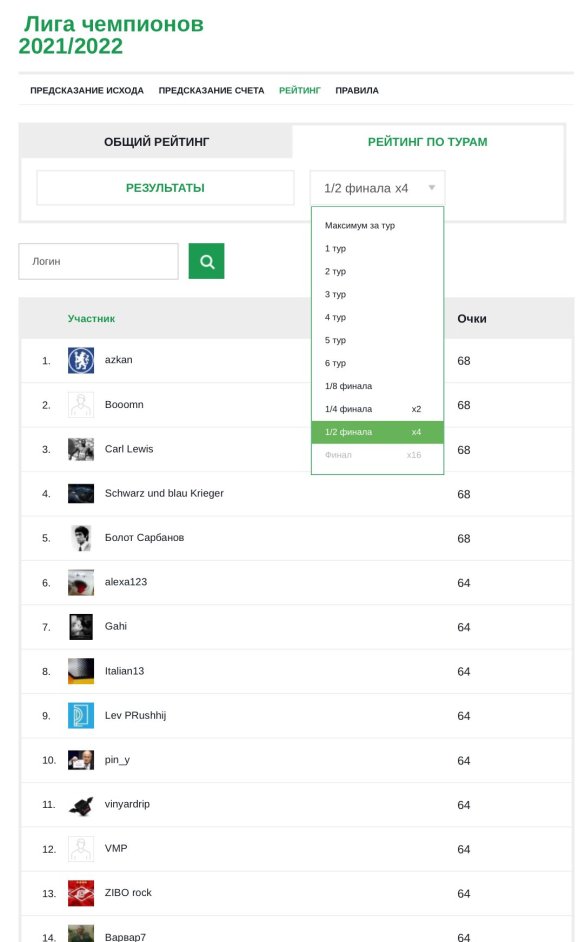Select 1/8 финала from the list
585x942 pixels.
point(377,386)
